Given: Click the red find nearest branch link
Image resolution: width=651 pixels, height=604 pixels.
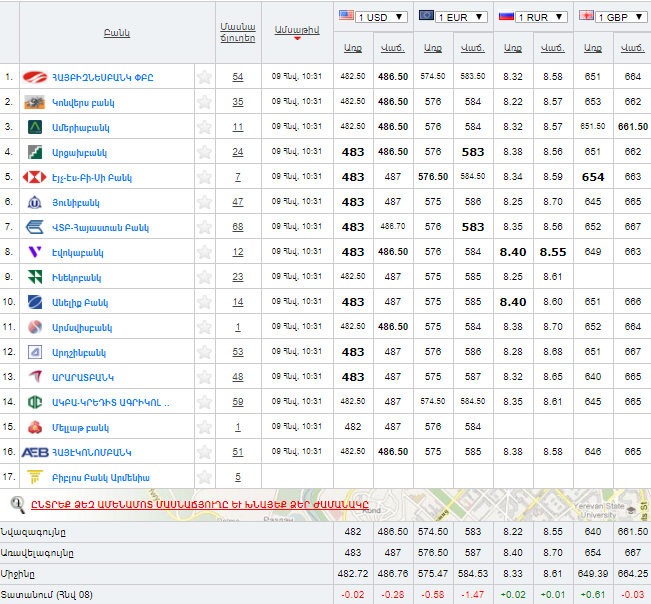Looking at the screenshot, I should coord(200,505).
